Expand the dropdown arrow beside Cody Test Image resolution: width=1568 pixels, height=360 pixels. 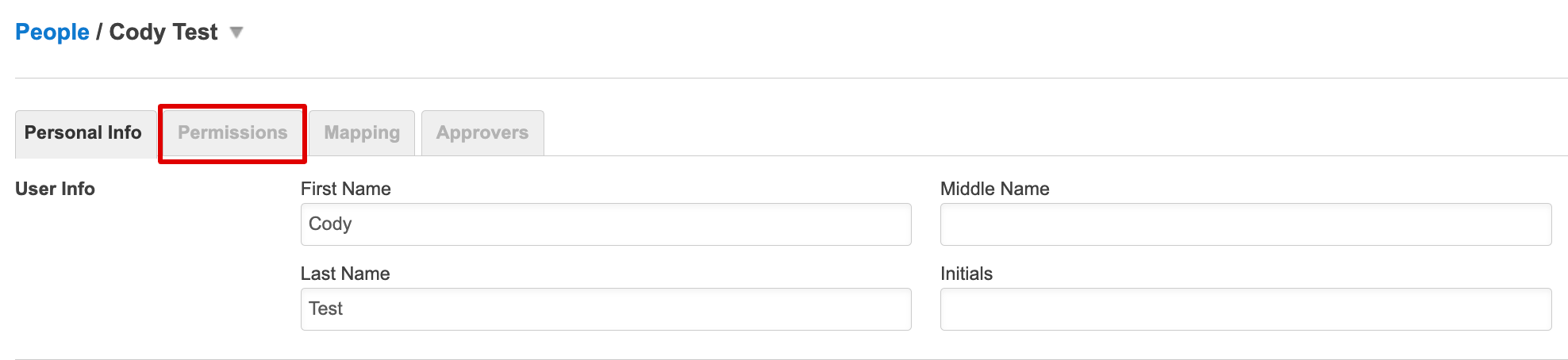[236, 33]
